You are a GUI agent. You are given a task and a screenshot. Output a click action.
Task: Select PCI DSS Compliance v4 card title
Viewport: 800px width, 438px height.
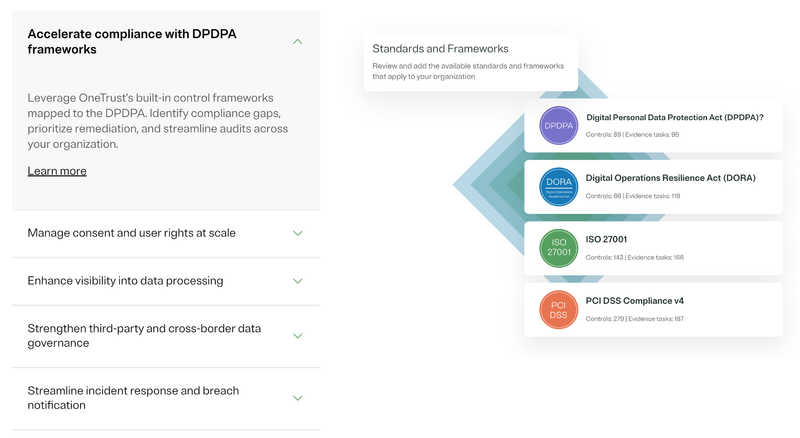coord(635,300)
